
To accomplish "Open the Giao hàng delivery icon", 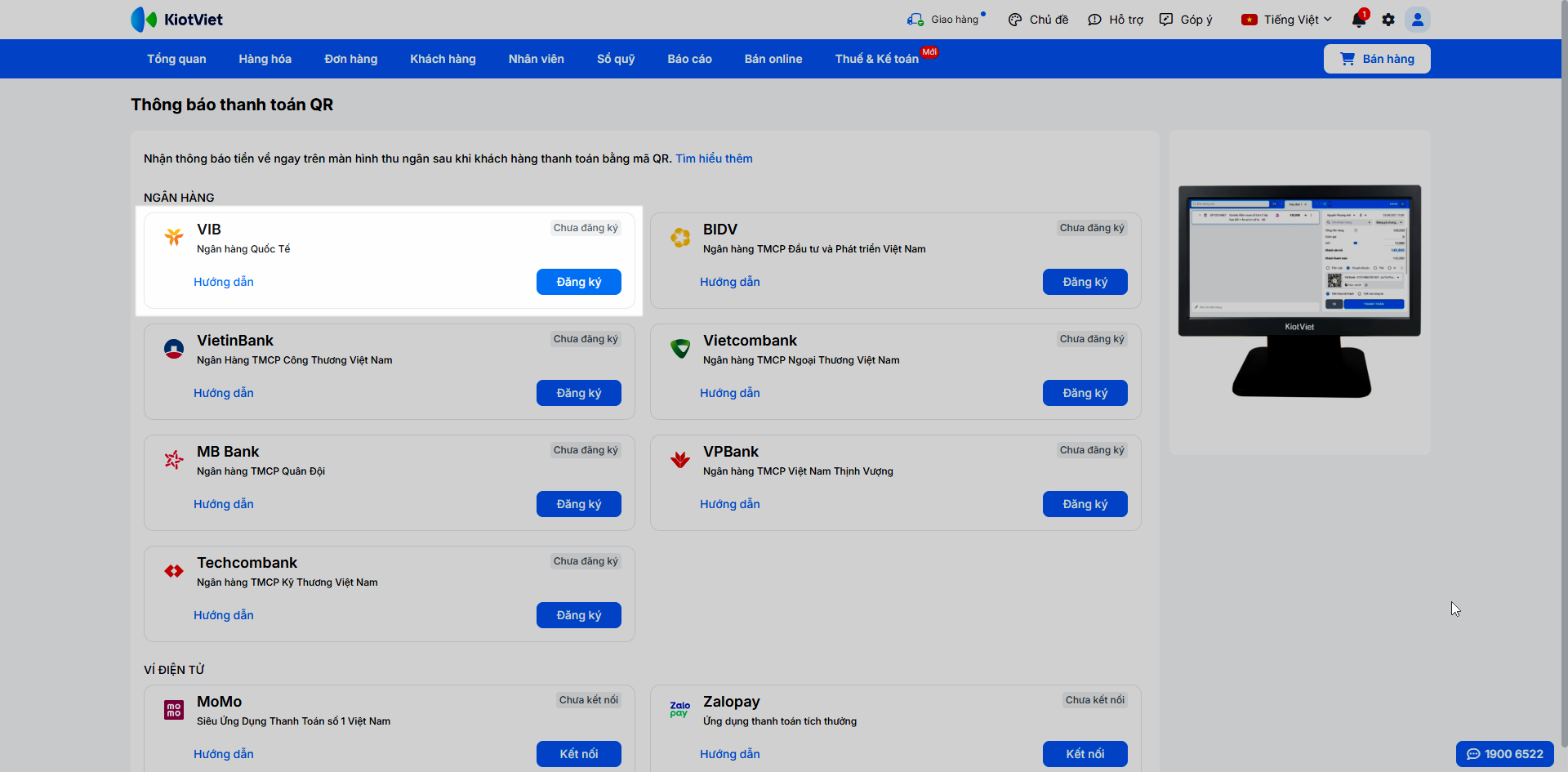I will (915, 20).
